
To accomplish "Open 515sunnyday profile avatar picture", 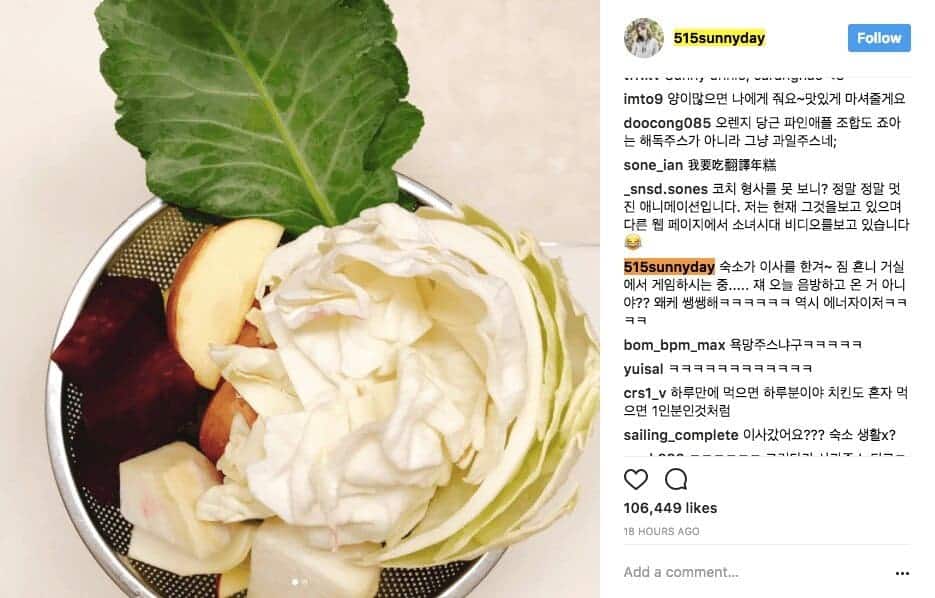I will click(644, 38).
